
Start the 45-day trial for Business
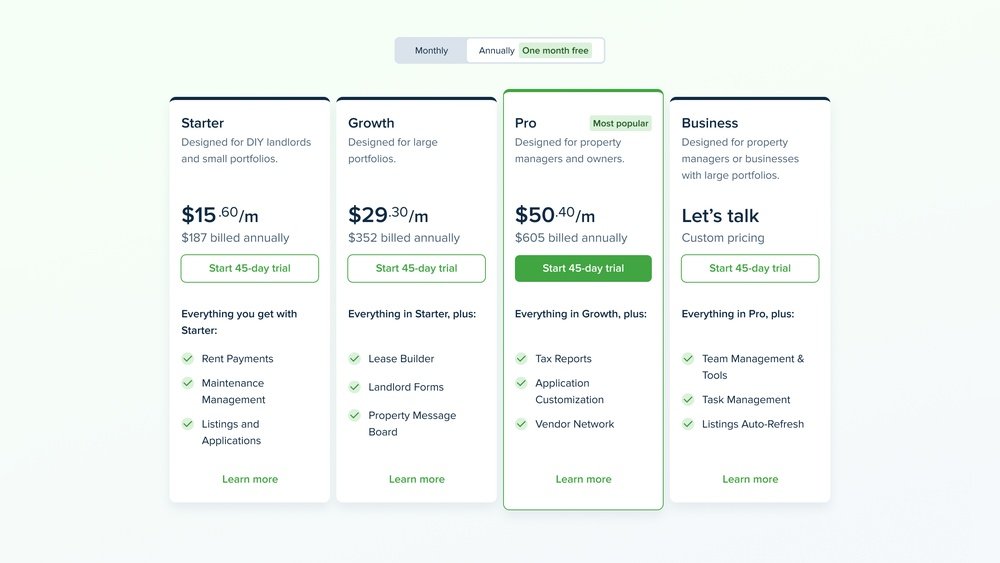(750, 268)
